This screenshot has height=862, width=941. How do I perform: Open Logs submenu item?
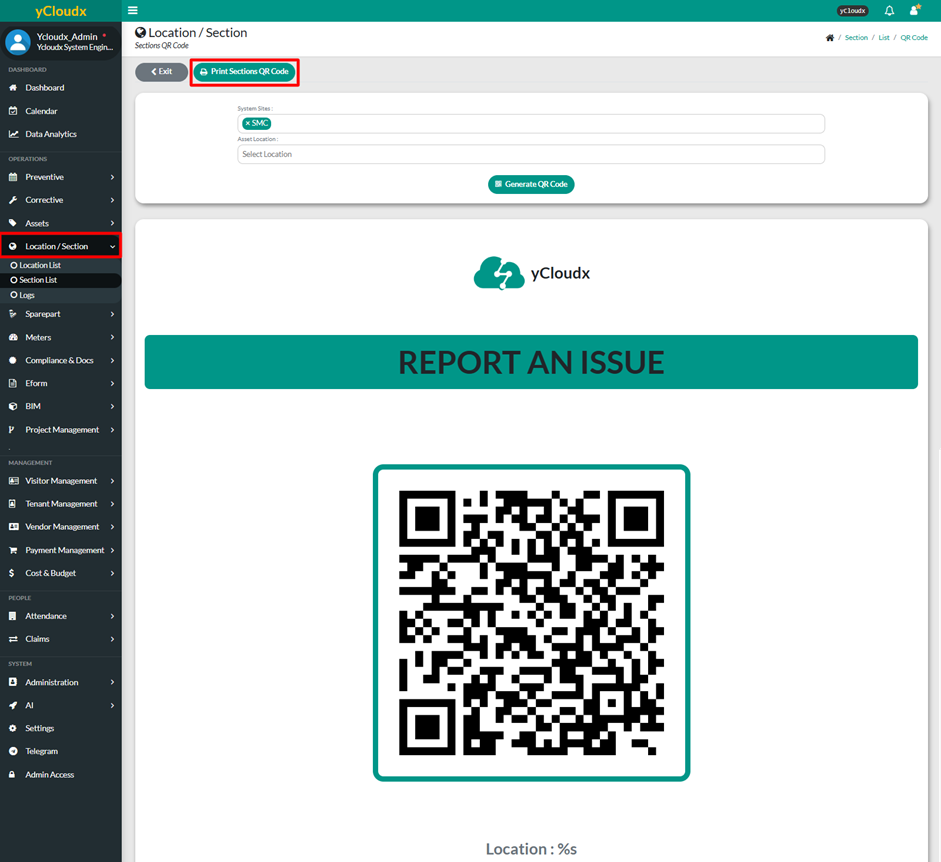61,295
